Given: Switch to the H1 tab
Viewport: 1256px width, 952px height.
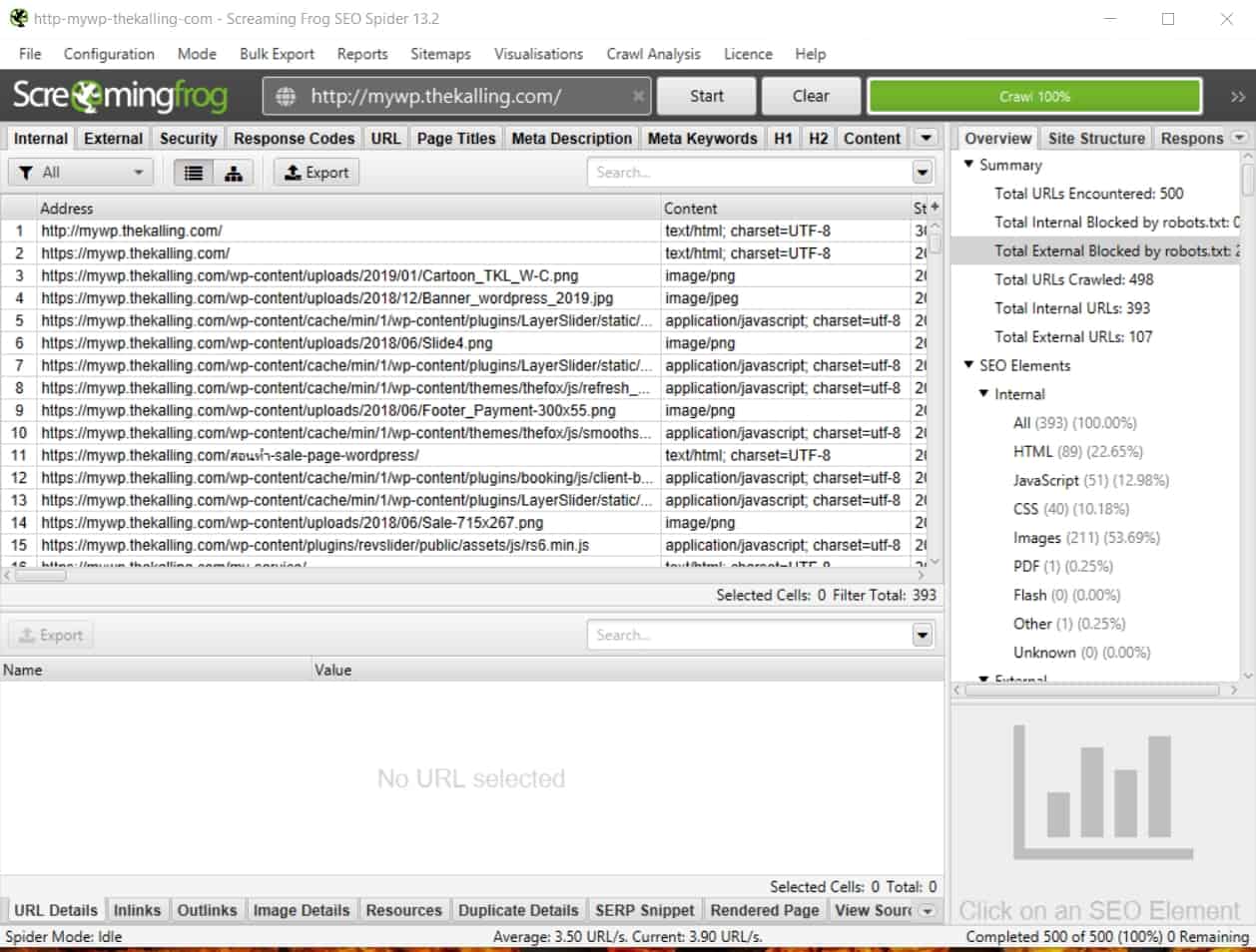Looking at the screenshot, I should pos(784,138).
